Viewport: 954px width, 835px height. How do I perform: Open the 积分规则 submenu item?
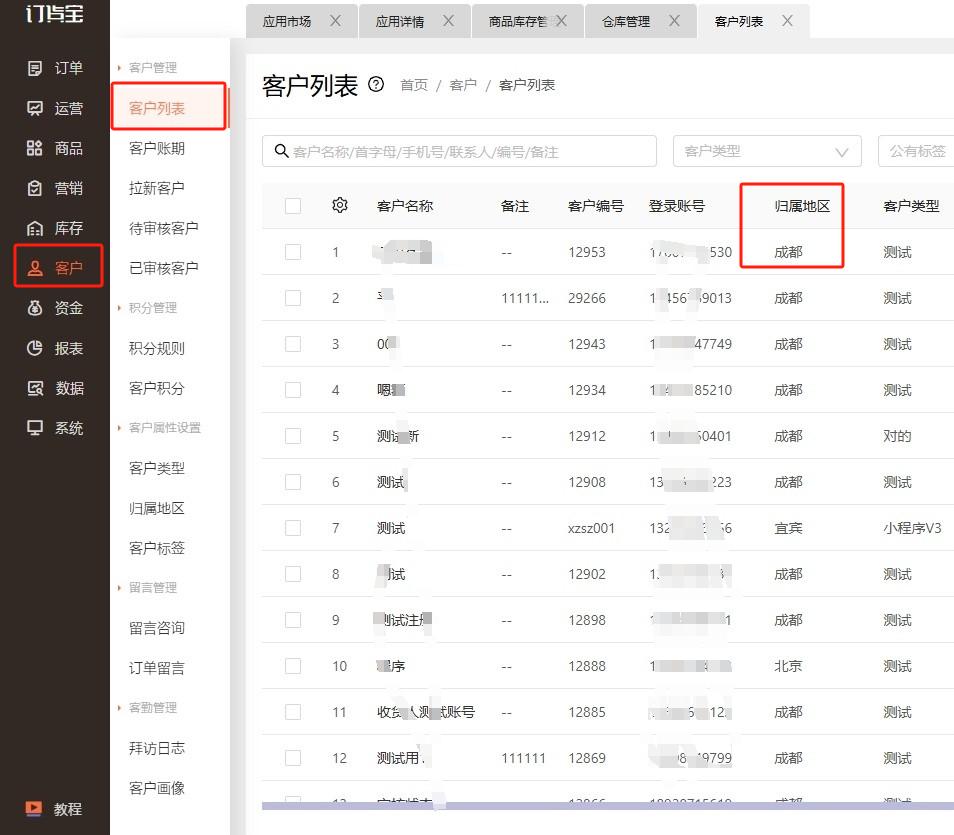click(x=157, y=348)
